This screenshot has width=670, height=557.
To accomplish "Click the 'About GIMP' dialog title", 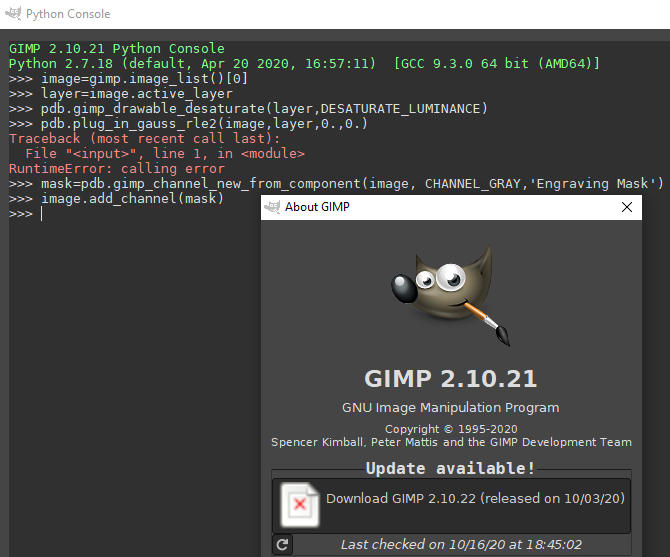I will pyautogui.click(x=317, y=207).
